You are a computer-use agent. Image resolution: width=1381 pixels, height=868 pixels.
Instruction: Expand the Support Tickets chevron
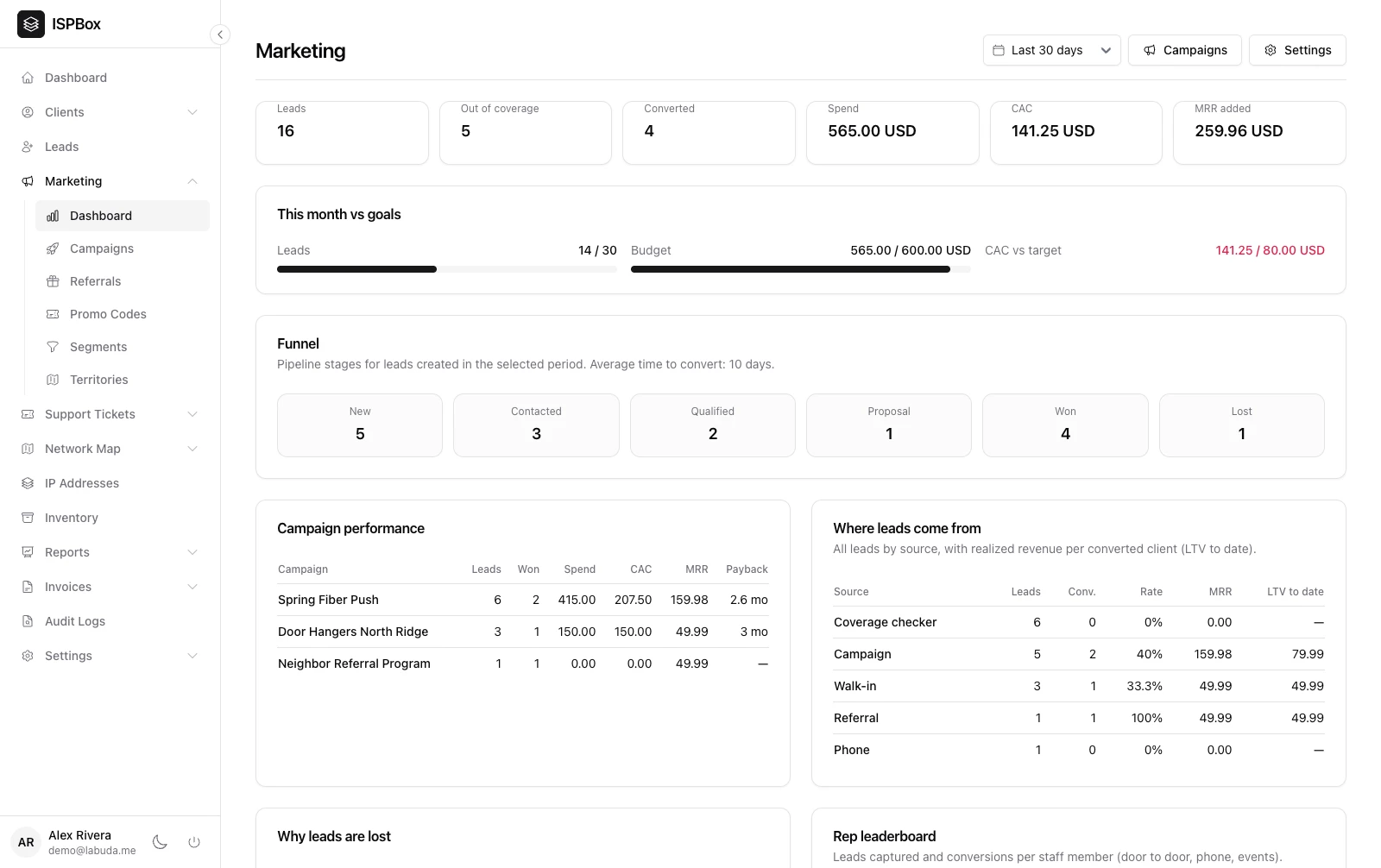click(x=192, y=414)
